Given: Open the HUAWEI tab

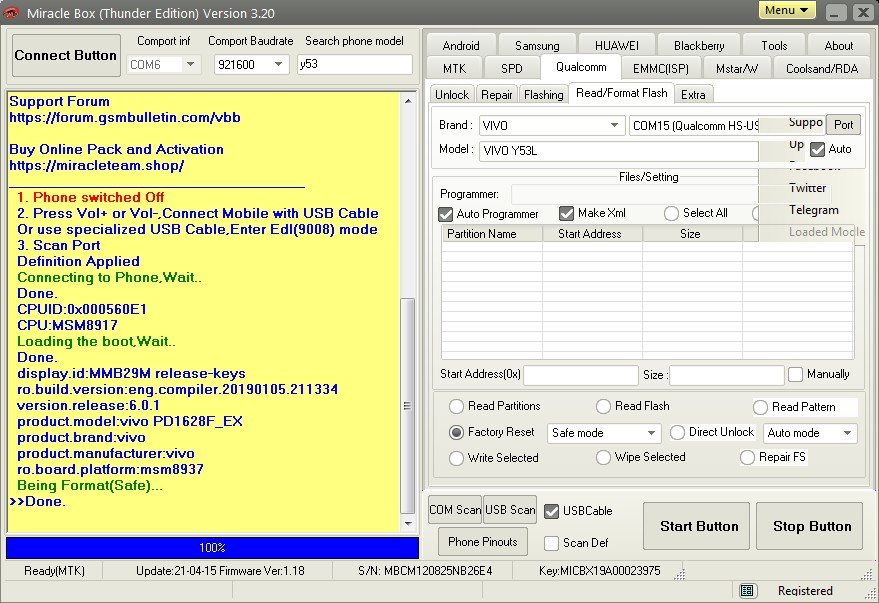Looking at the screenshot, I should [617, 45].
